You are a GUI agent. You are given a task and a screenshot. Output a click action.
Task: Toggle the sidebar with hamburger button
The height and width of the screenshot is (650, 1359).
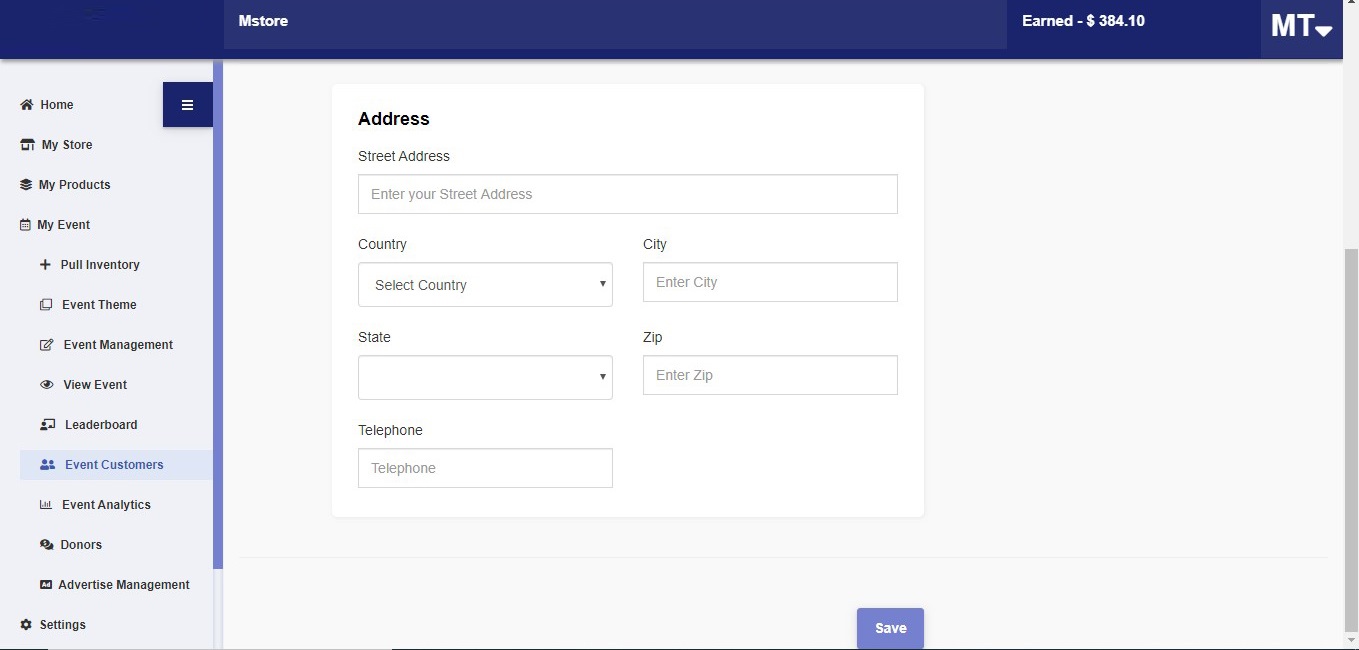(x=187, y=105)
